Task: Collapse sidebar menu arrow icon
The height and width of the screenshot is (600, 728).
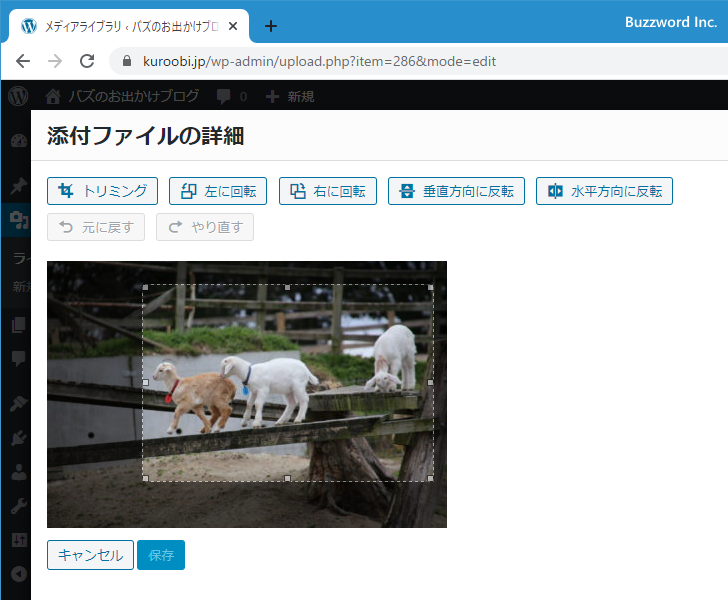Action: click(19, 574)
